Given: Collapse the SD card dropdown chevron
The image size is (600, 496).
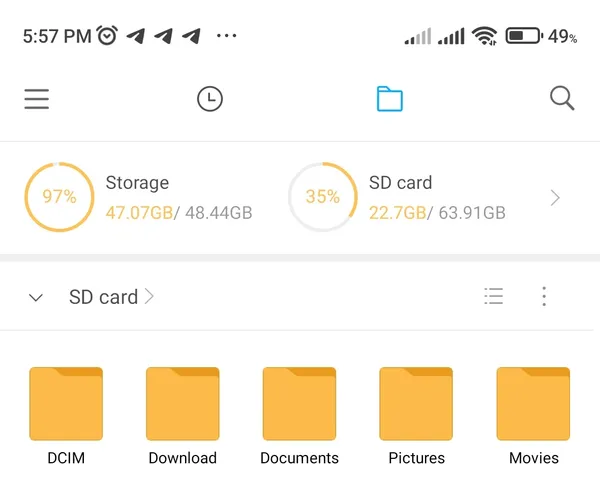Looking at the screenshot, I should (36, 297).
